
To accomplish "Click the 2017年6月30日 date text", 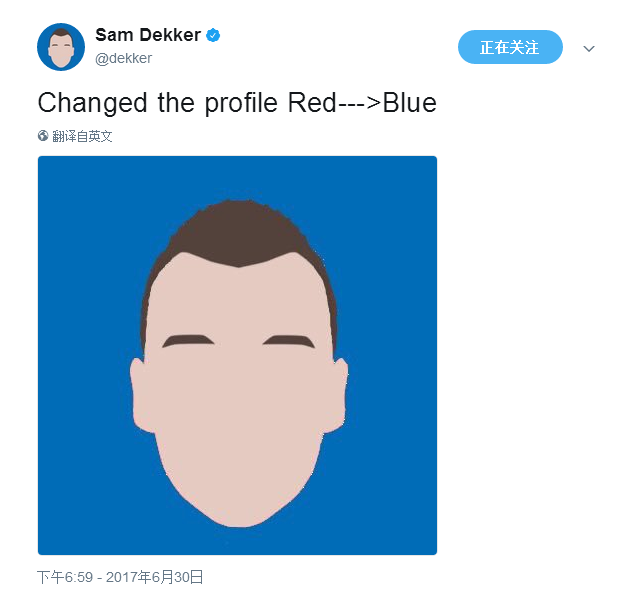I will click(x=154, y=577).
